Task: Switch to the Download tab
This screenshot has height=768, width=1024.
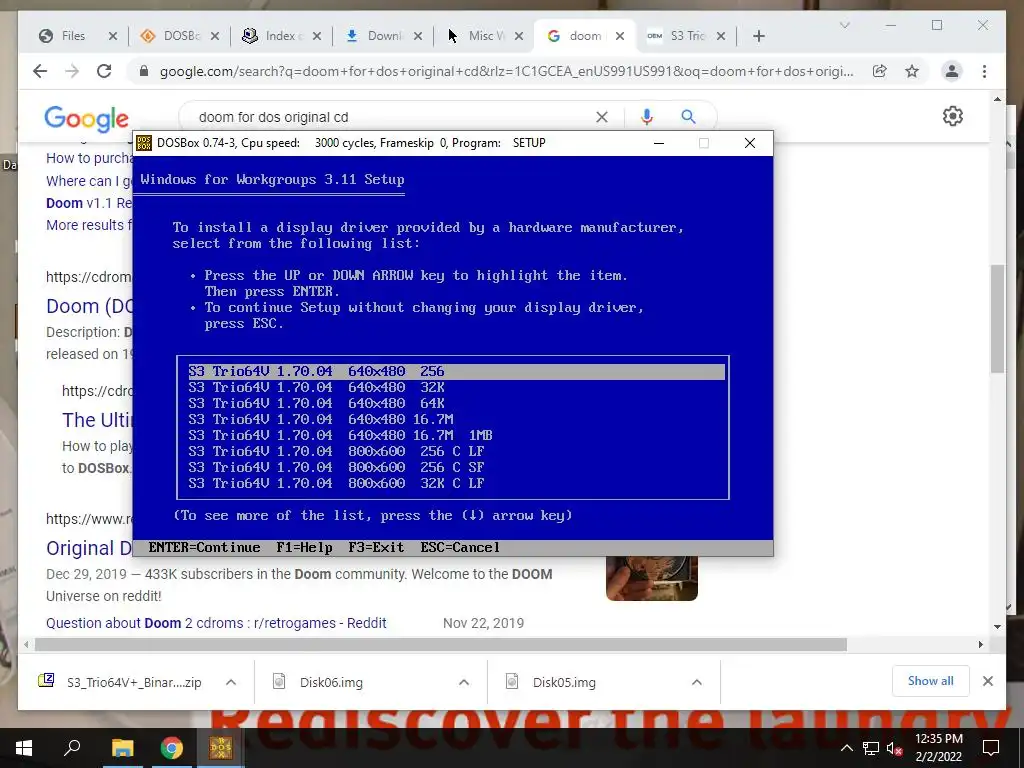Action: 383,36
